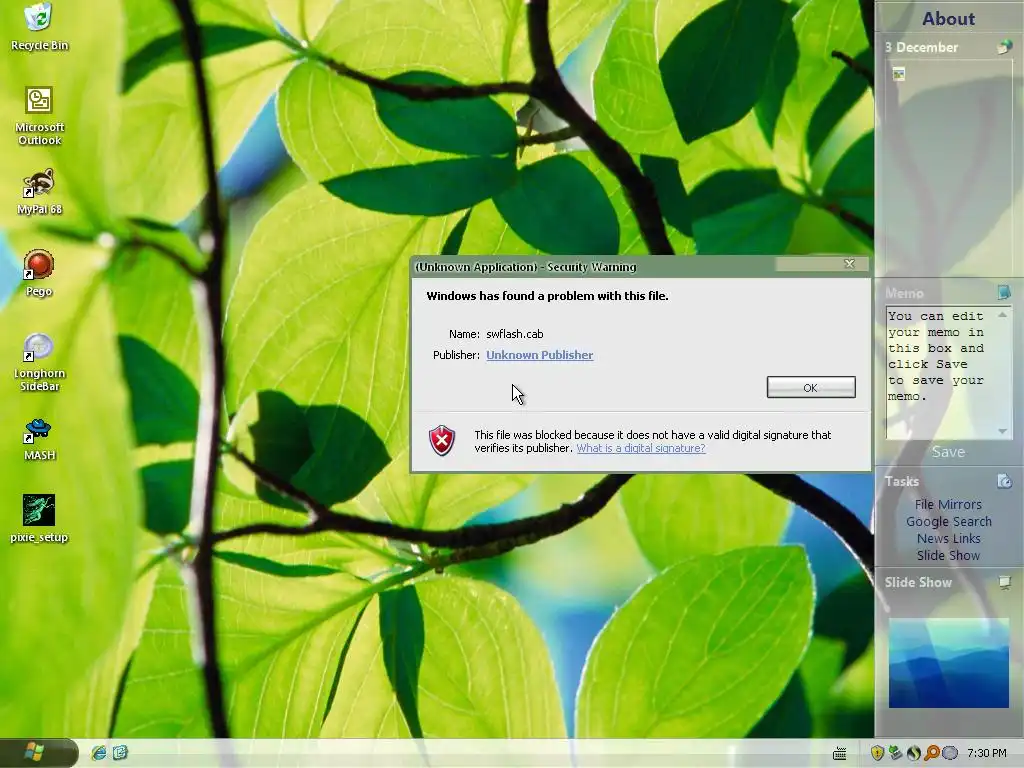Open the Pego red ball shortcut
The height and width of the screenshot is (768, 1024).
pos(39,272)
